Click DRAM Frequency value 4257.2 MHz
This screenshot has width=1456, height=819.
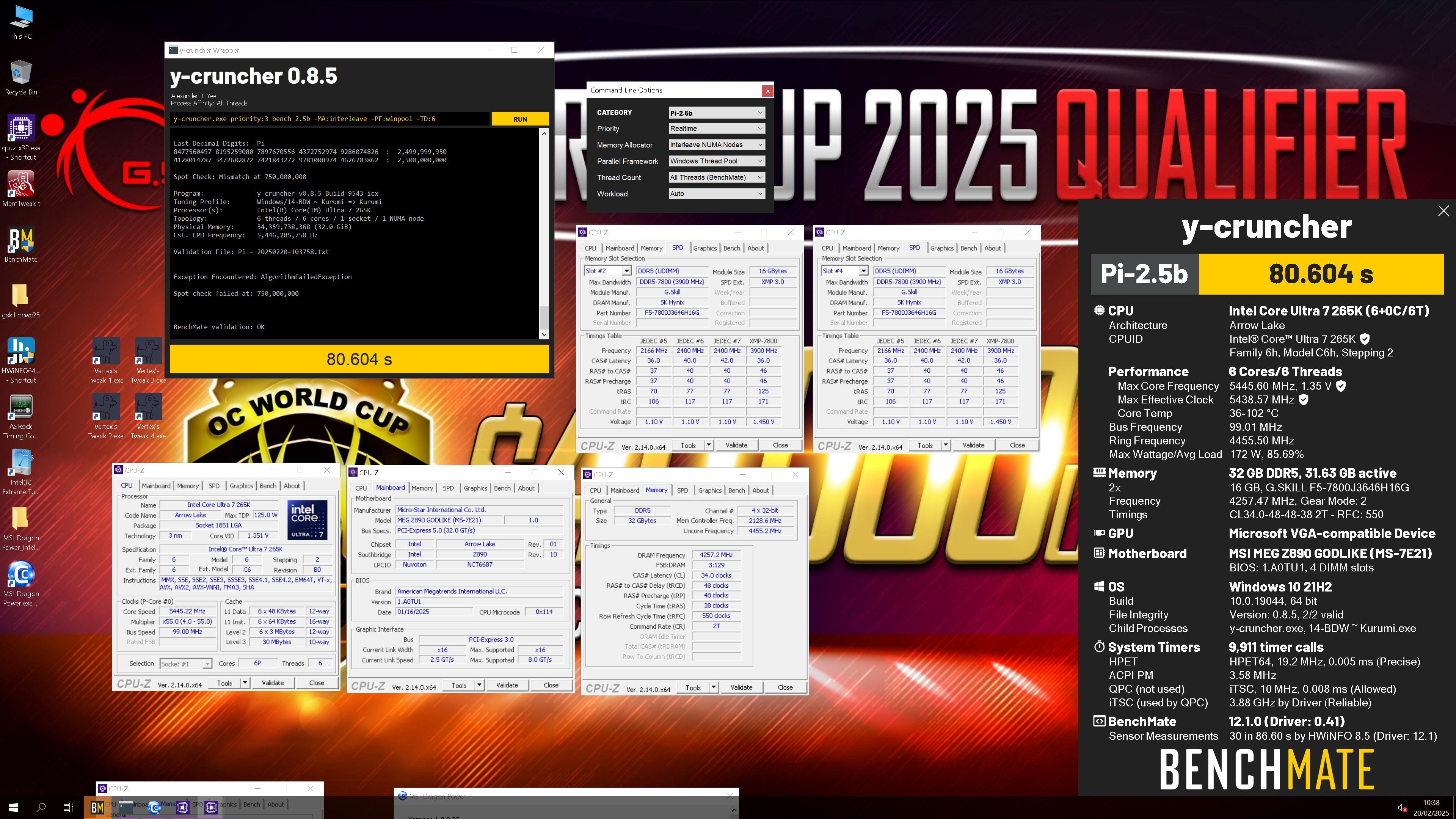click(x=716, y=555)
